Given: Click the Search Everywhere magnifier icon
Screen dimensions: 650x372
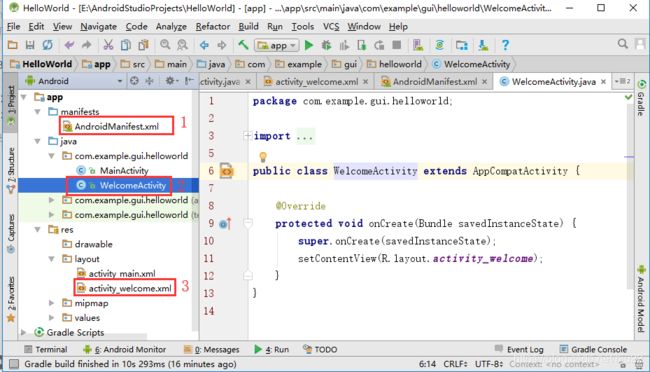Looking at the screenshot, I should click(x=623, y=44).
